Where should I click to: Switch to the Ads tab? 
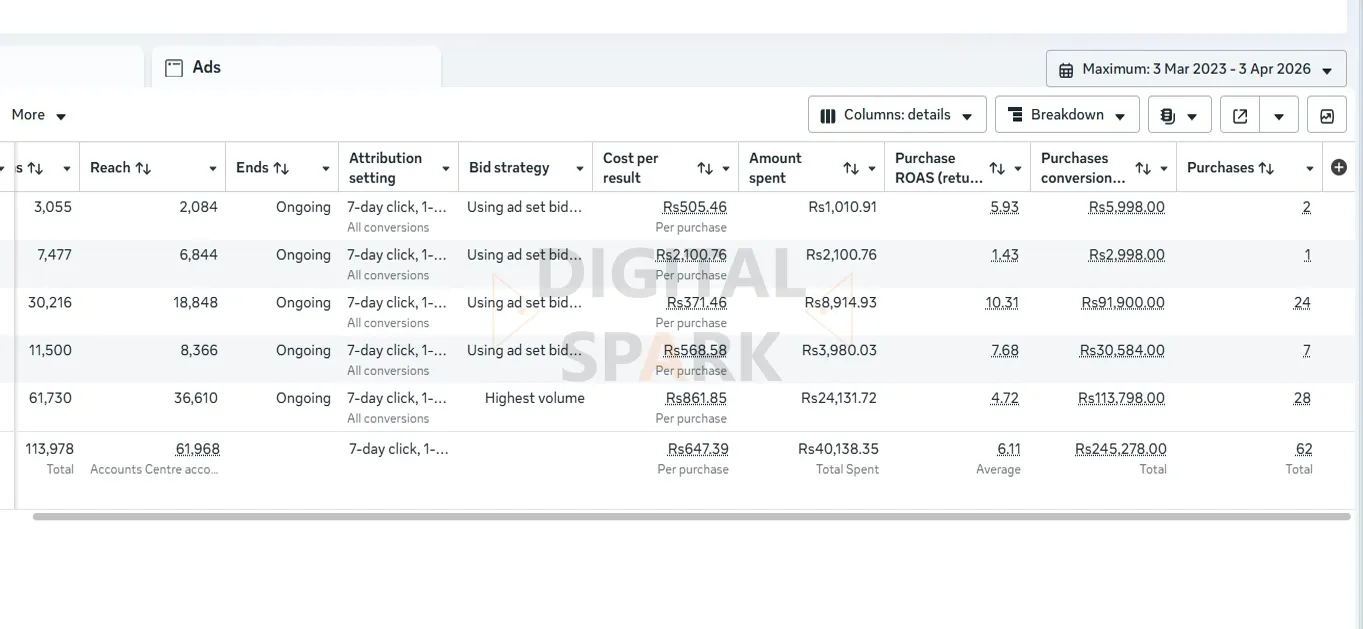(x=206, y=67)
